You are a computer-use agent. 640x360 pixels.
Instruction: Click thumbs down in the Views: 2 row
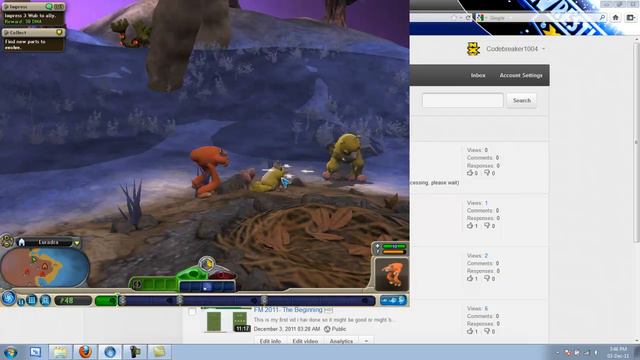point(487,278)
